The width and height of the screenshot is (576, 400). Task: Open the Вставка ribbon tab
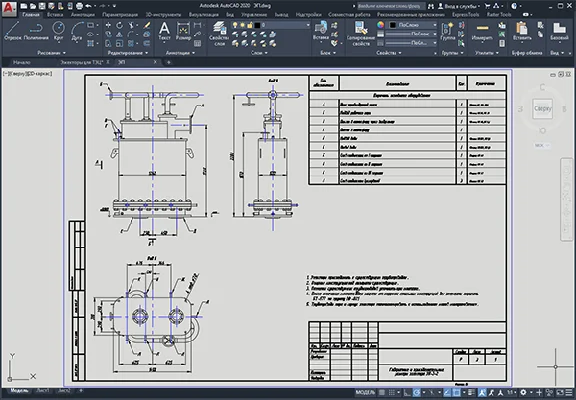55,15
